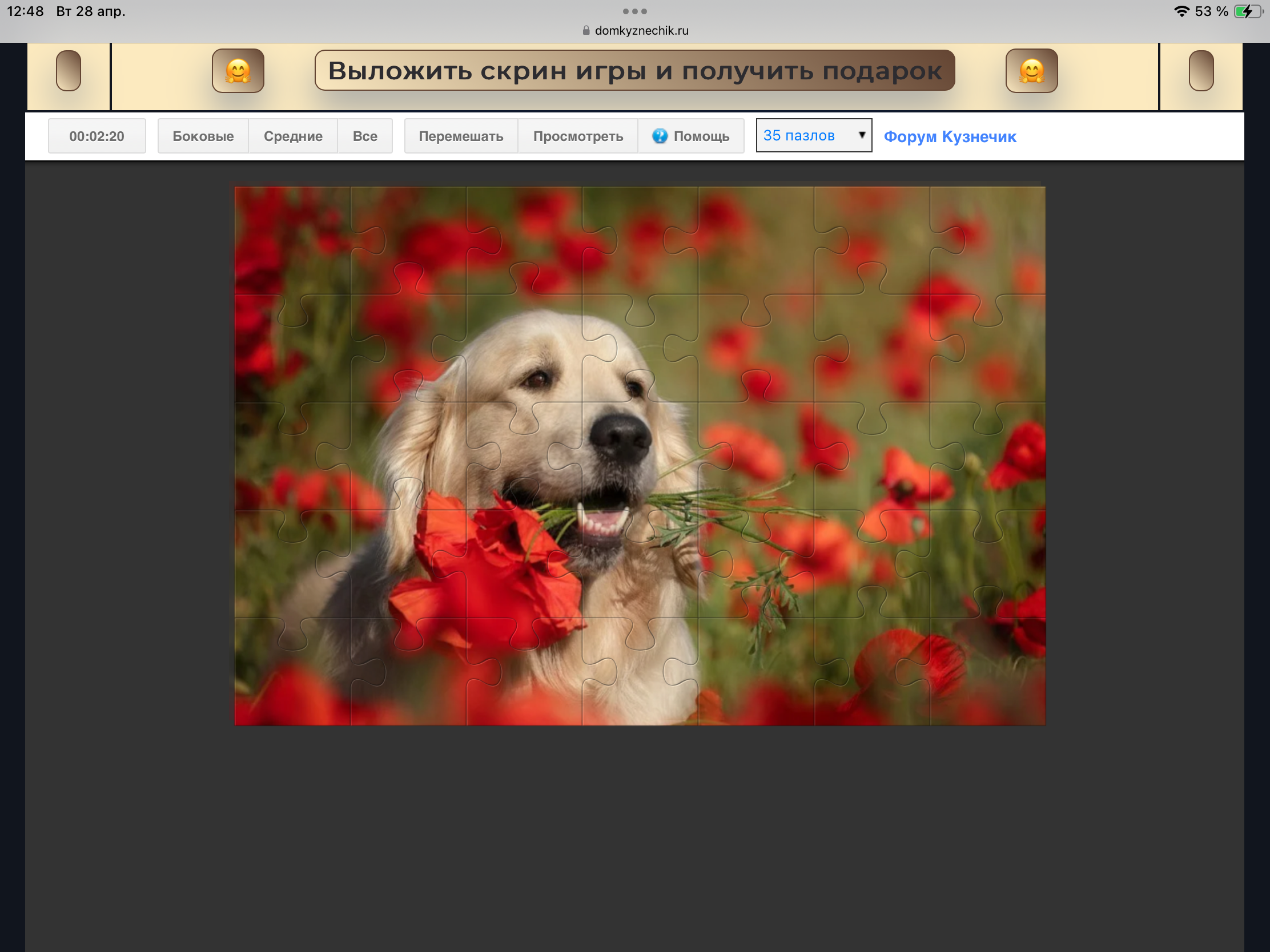Click the right hugging emoji icon
This screenshot has height=952, width=1270.
1031,71
